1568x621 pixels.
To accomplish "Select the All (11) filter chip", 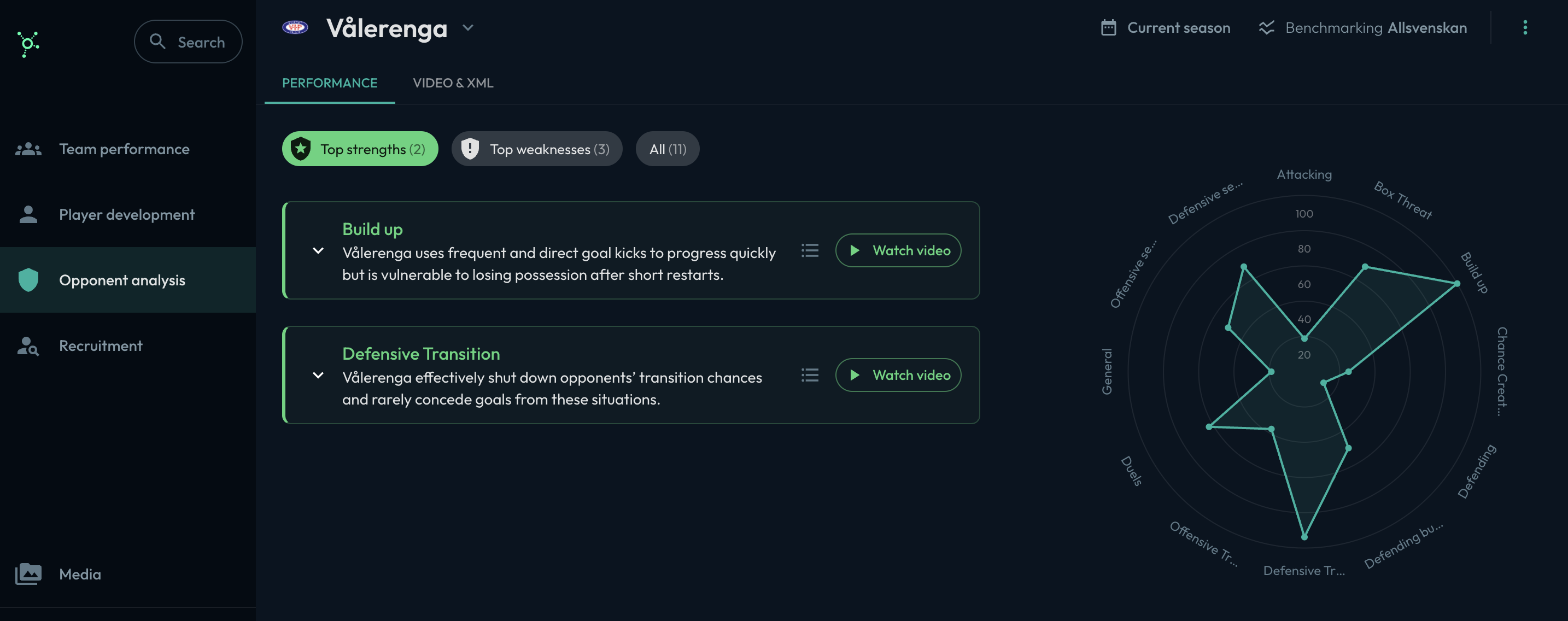I will [667, 149].
